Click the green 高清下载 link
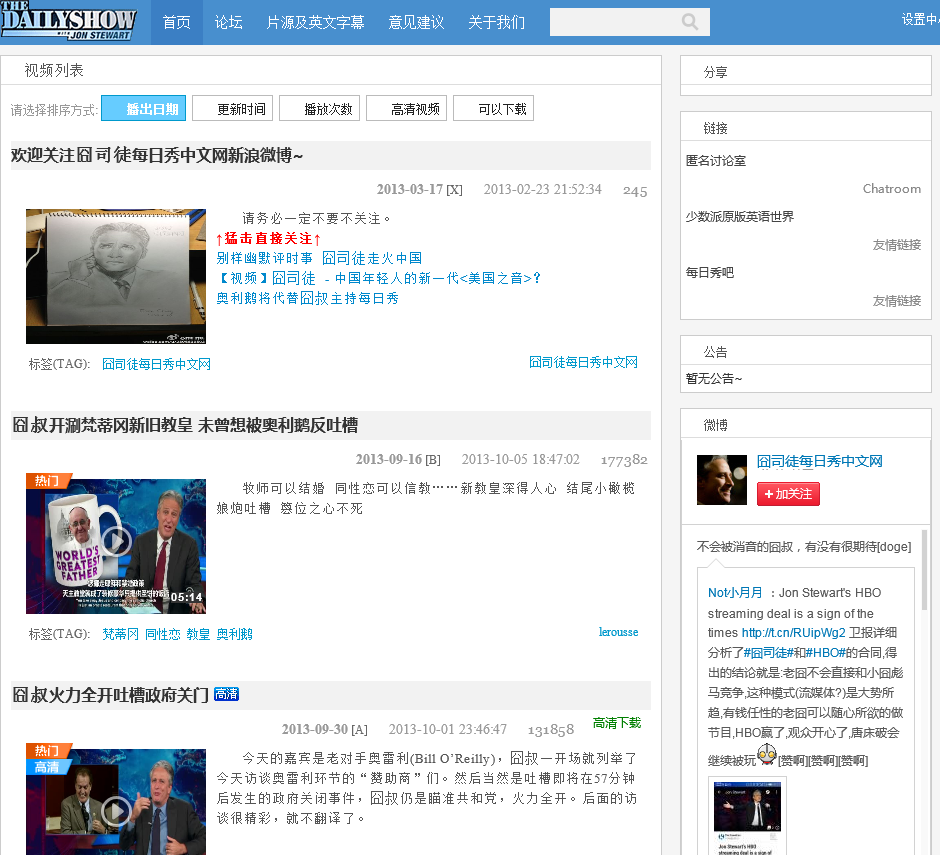 [617, 723]
